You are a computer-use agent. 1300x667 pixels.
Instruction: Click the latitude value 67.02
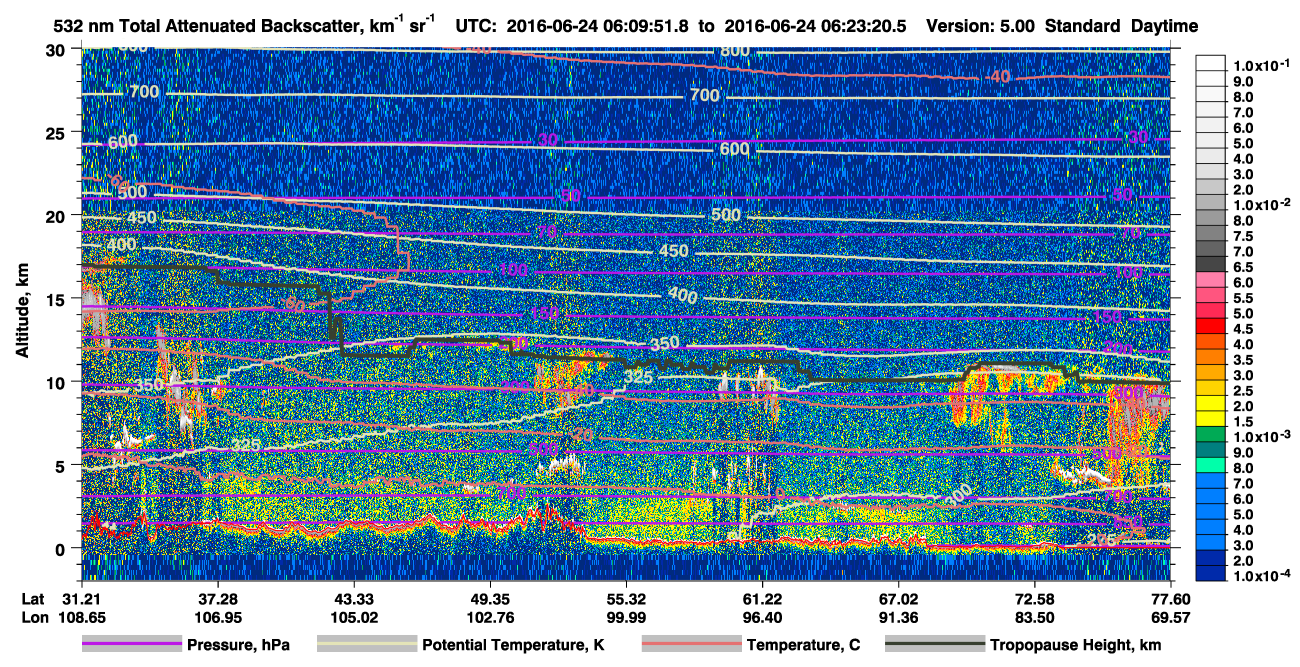tap(898, 598)
